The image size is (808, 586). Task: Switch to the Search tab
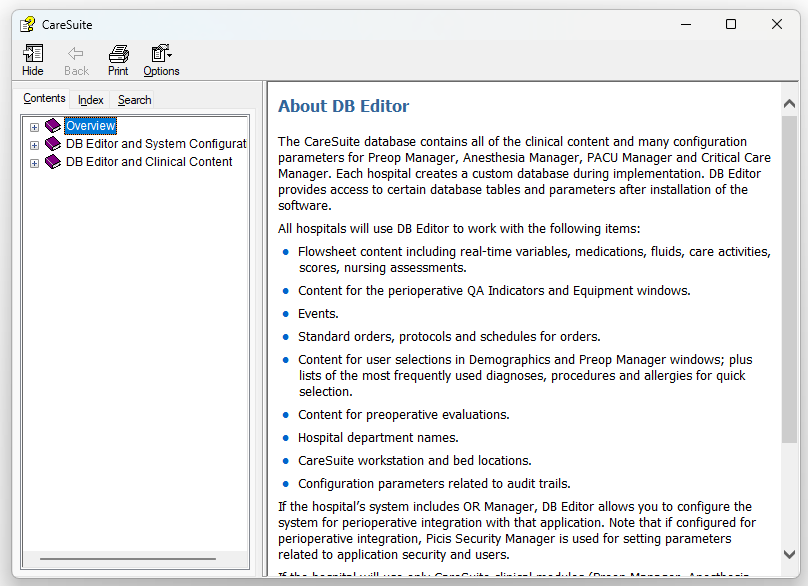pyautogui.click(x=134, y=100)
